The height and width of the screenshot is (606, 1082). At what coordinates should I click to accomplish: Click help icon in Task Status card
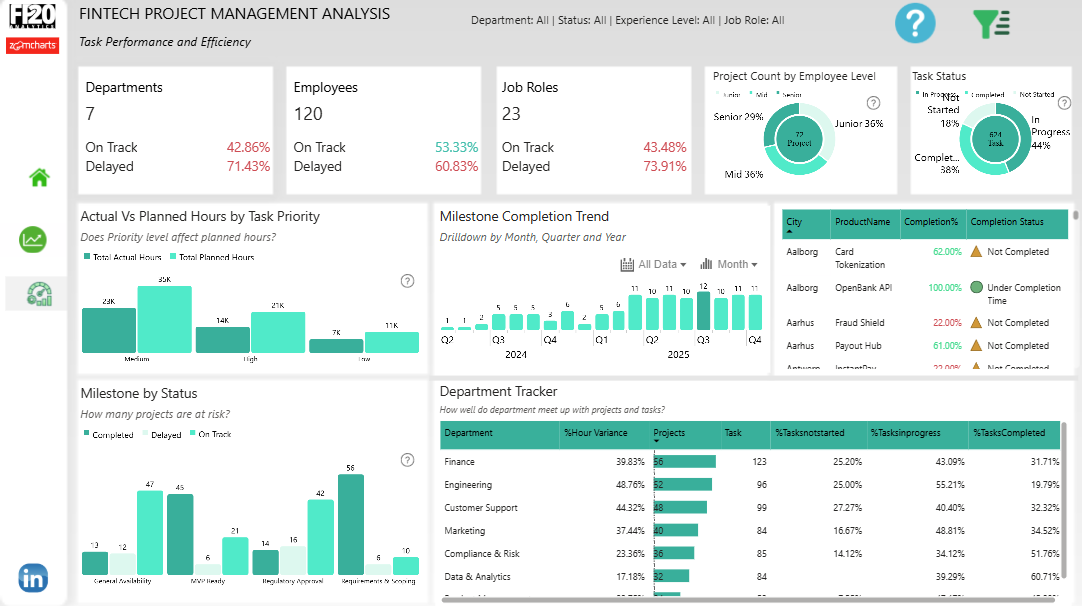click(1064, 103)
